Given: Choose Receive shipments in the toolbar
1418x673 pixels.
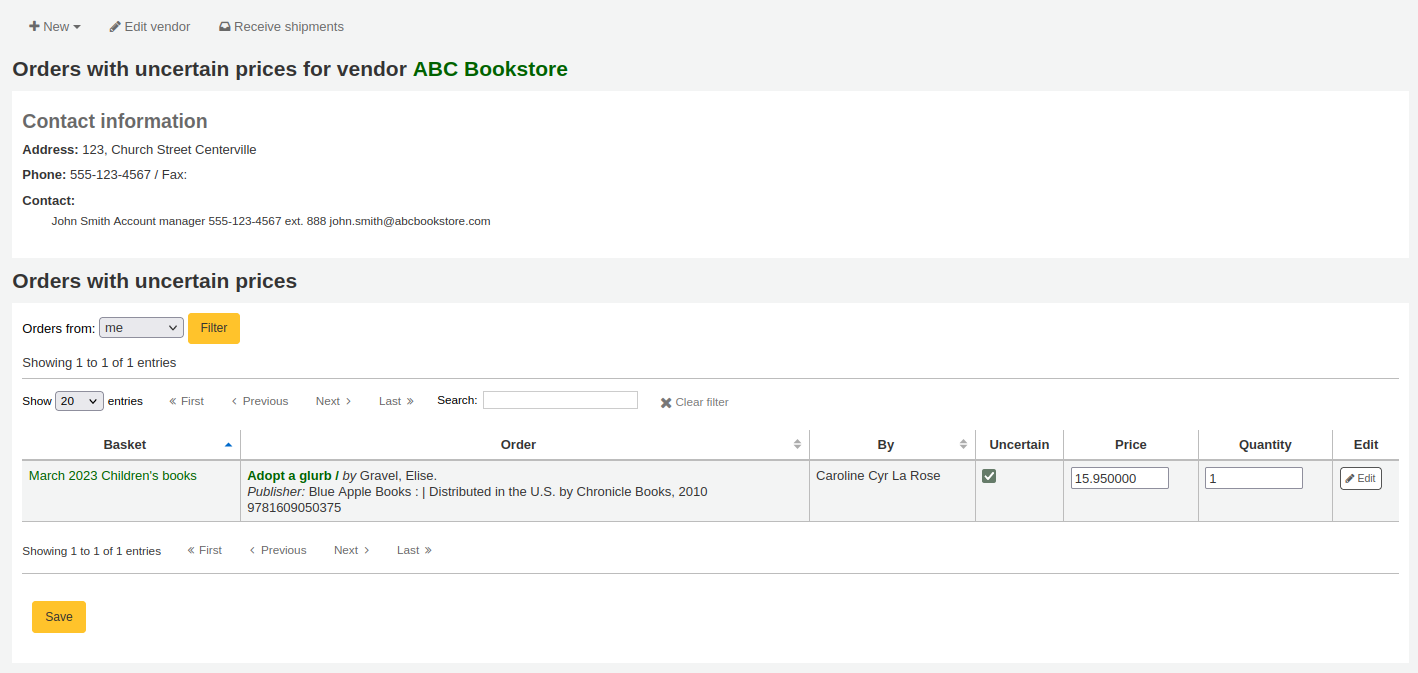Looking at the screenshot, I should click(281, 26).
